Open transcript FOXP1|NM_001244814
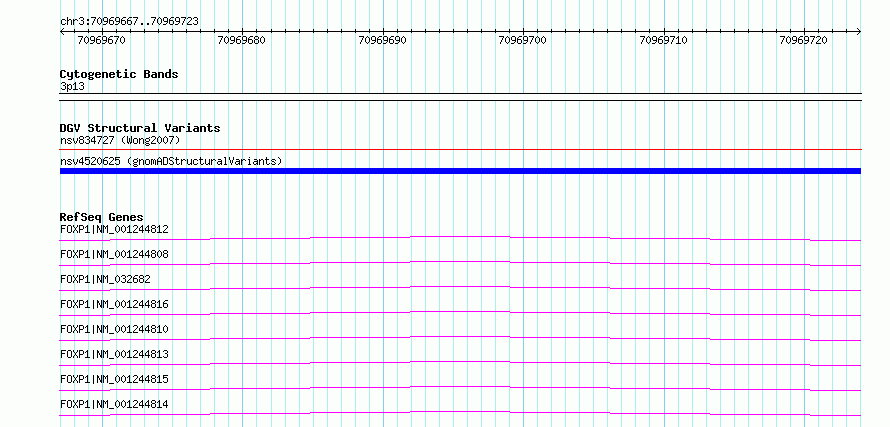 [x=114, y=404]
